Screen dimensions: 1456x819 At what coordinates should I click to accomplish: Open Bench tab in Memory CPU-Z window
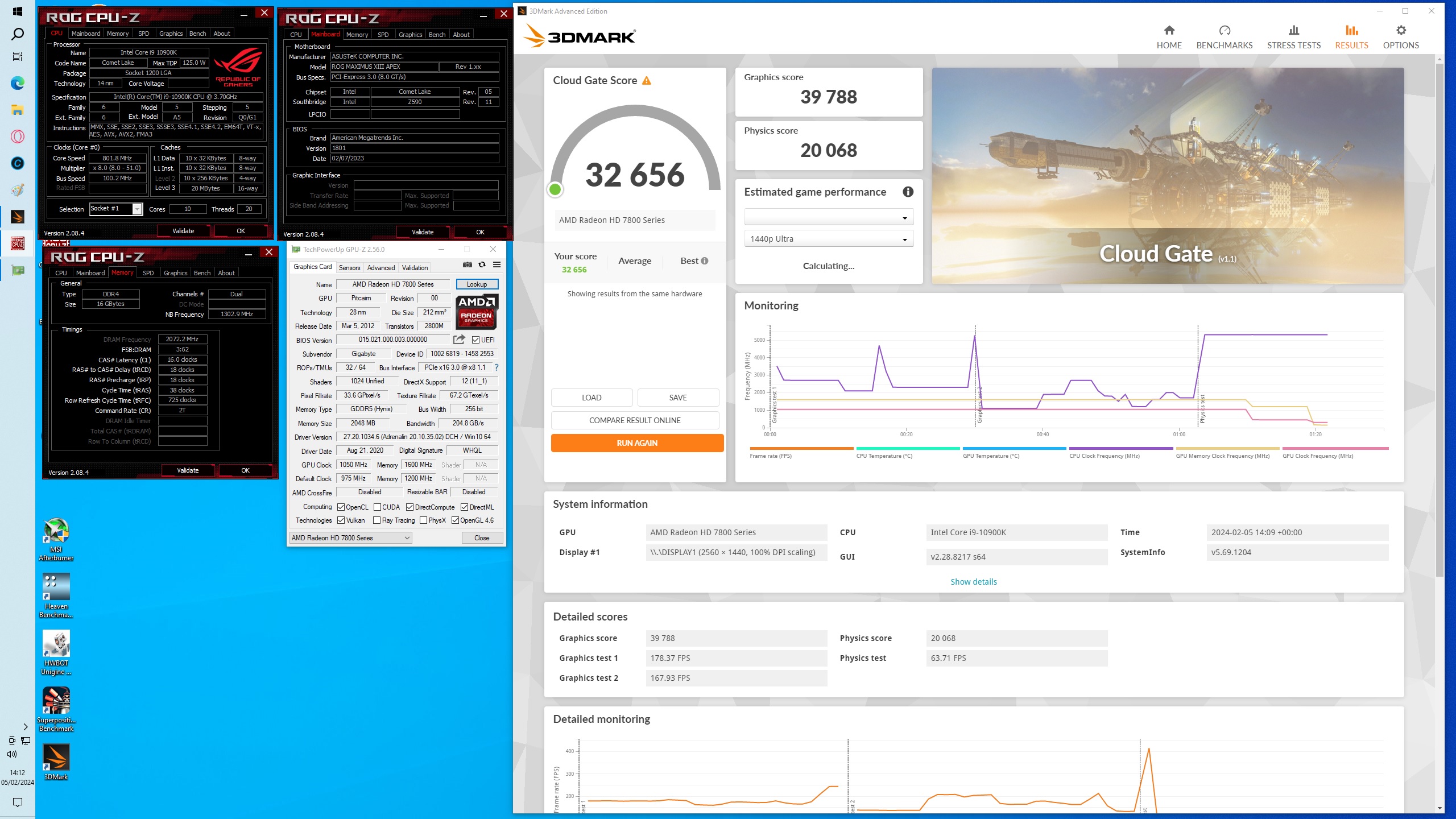(x=202, y=273)
